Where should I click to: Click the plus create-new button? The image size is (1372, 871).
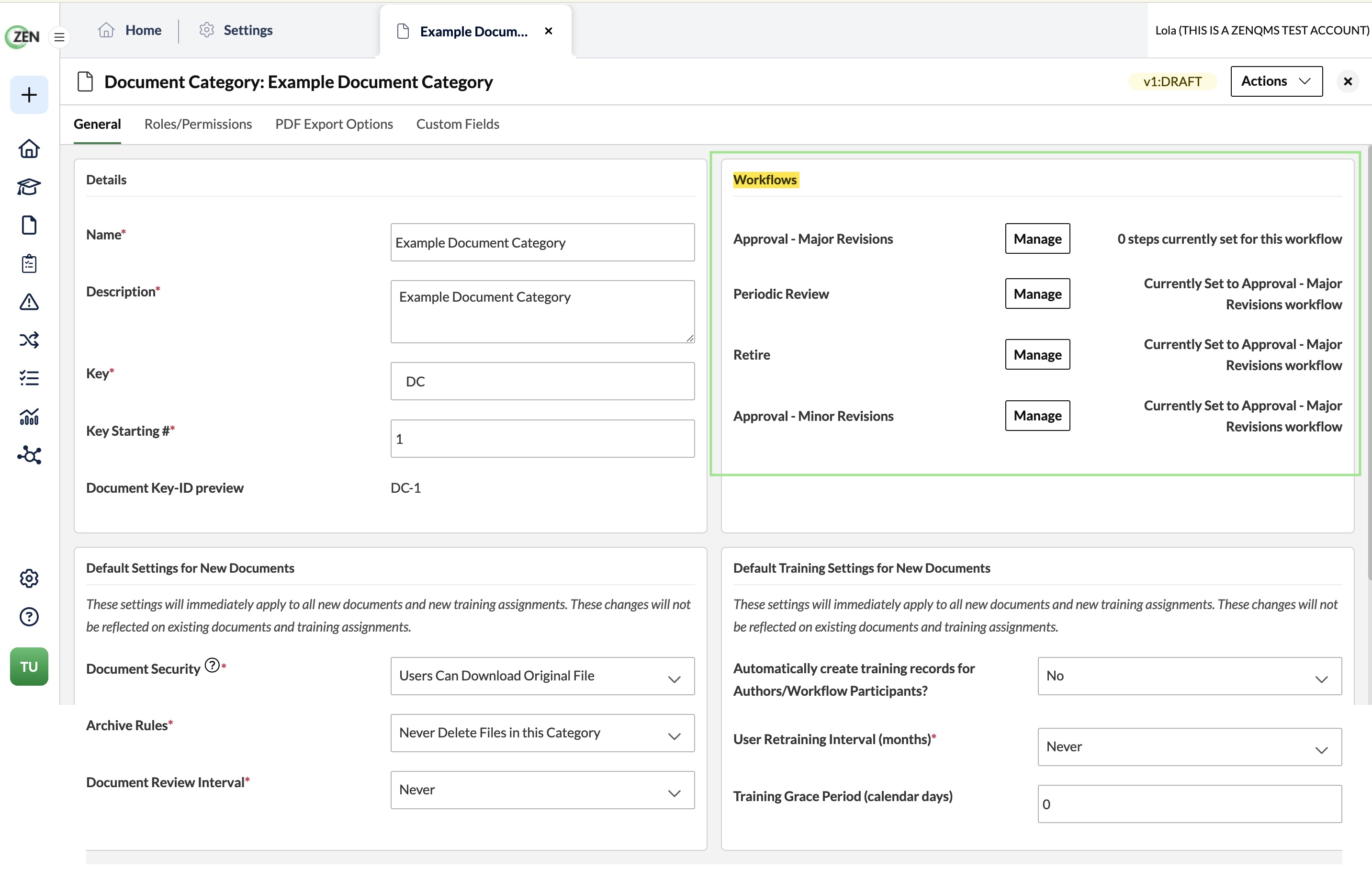pyautogui.click(x=29, y=95)
